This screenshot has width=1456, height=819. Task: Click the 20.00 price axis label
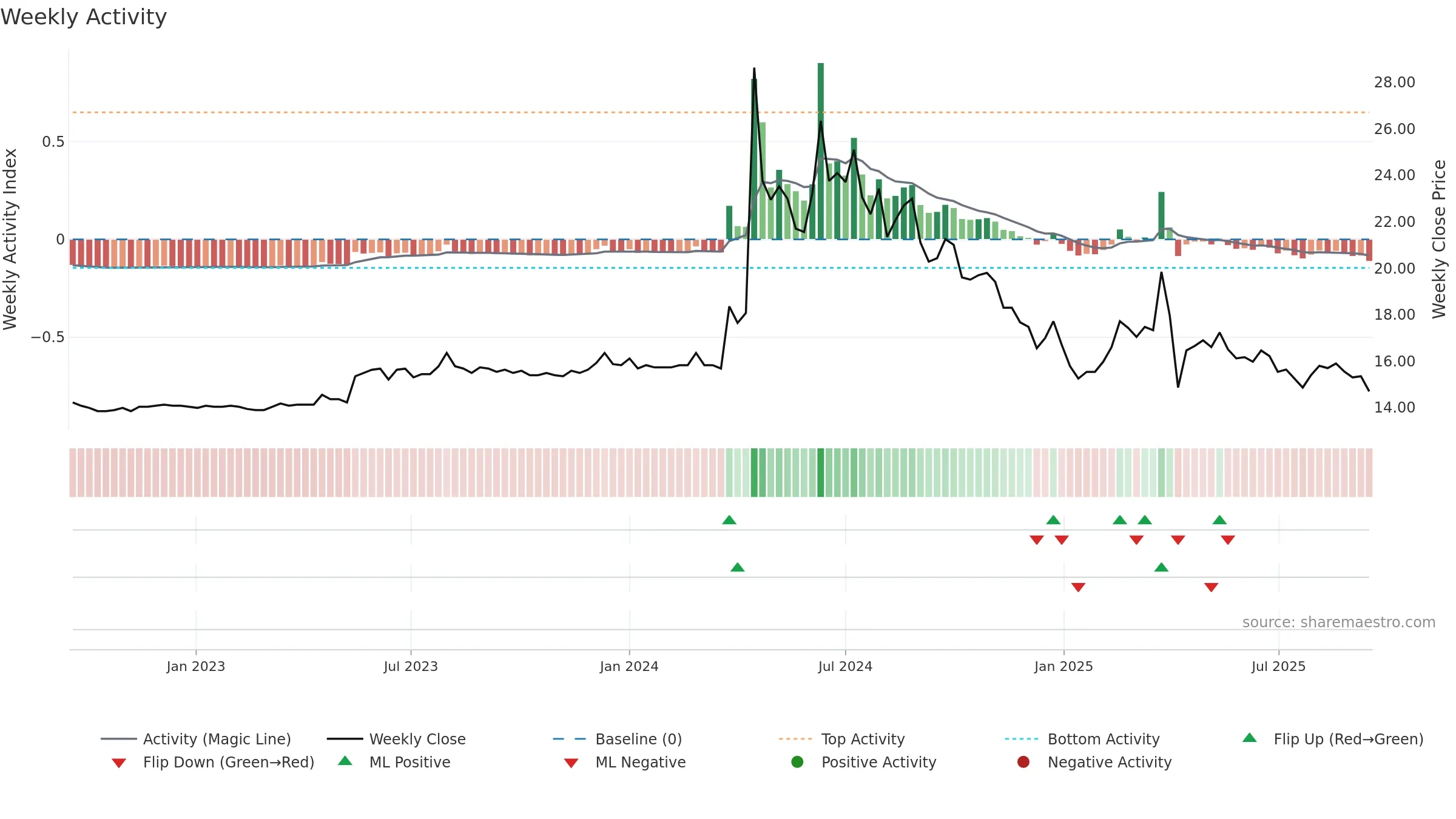[x=1395, y=268]
